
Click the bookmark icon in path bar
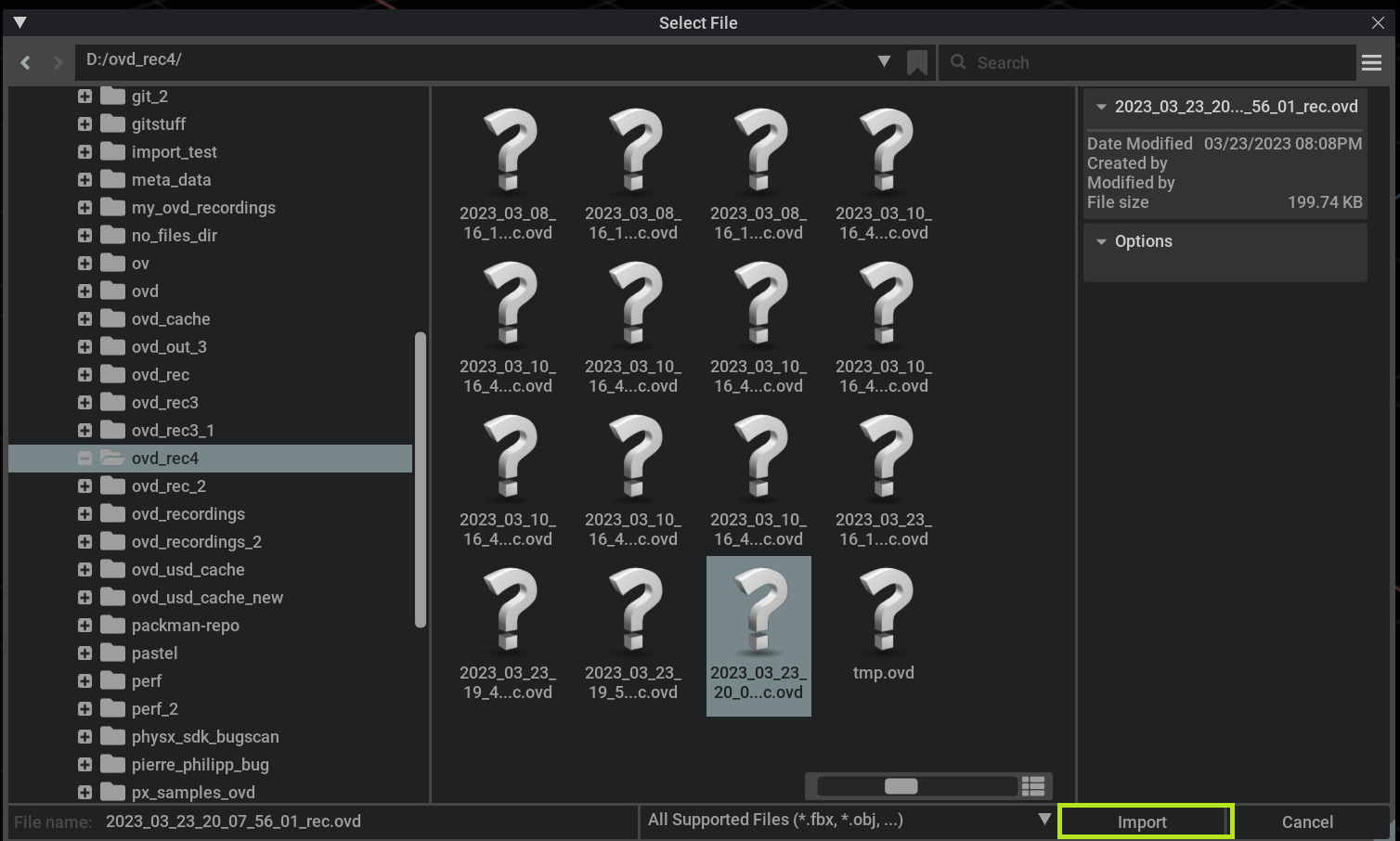click(x=916, y=62)
